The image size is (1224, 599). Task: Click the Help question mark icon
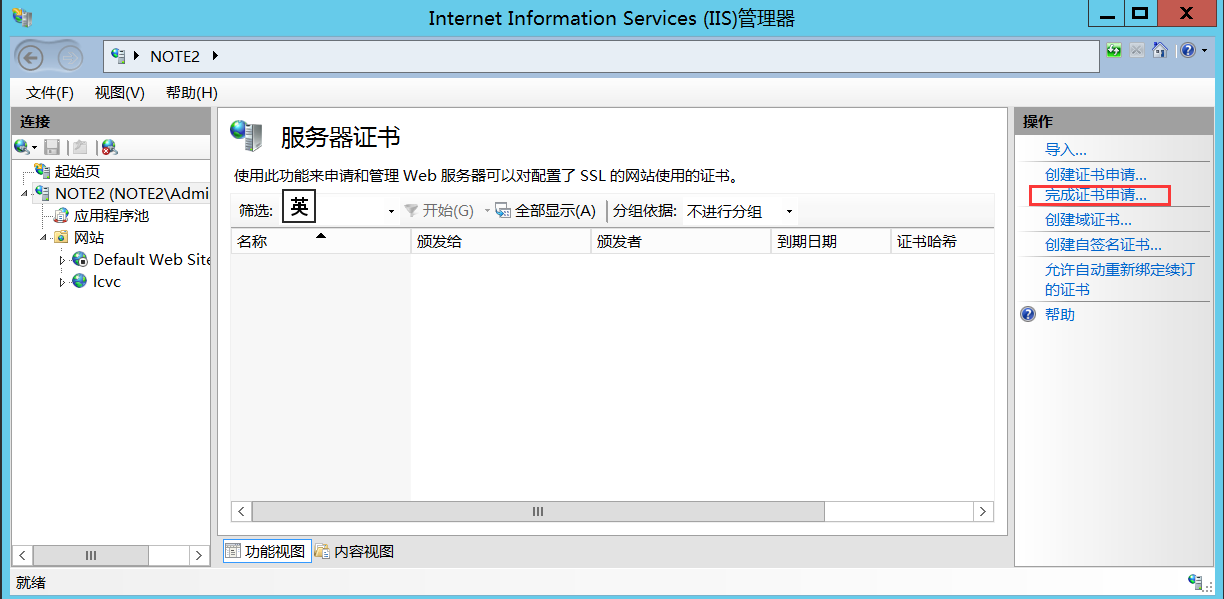click(x=1186, y=50)
